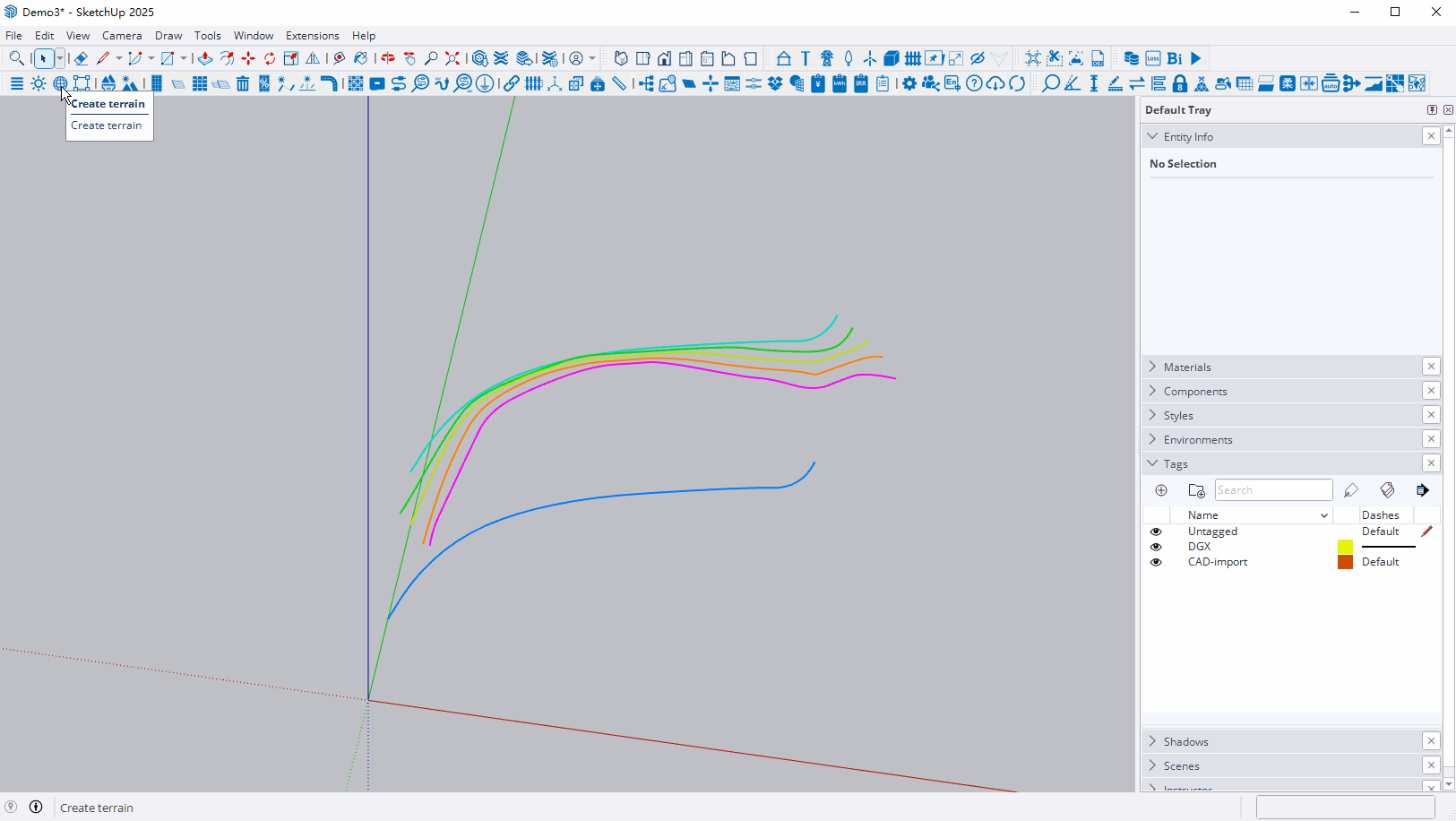Click the Move tool icon
1456x821 pixels.
pyautogui.click(x=248, y=58)
